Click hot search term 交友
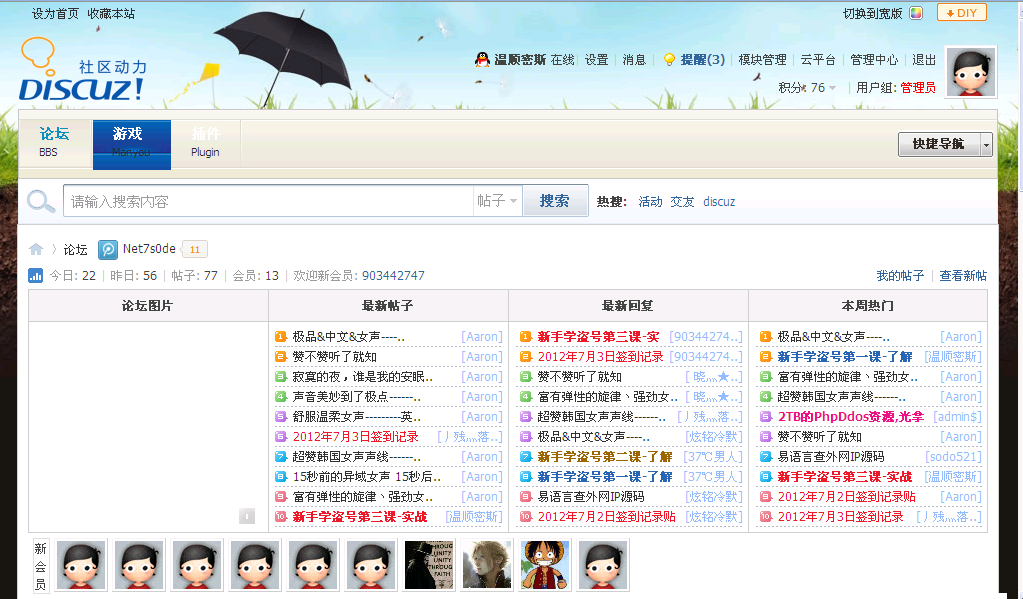The image size is (1023, 599). pyautogui.click(x=682, y=202)
